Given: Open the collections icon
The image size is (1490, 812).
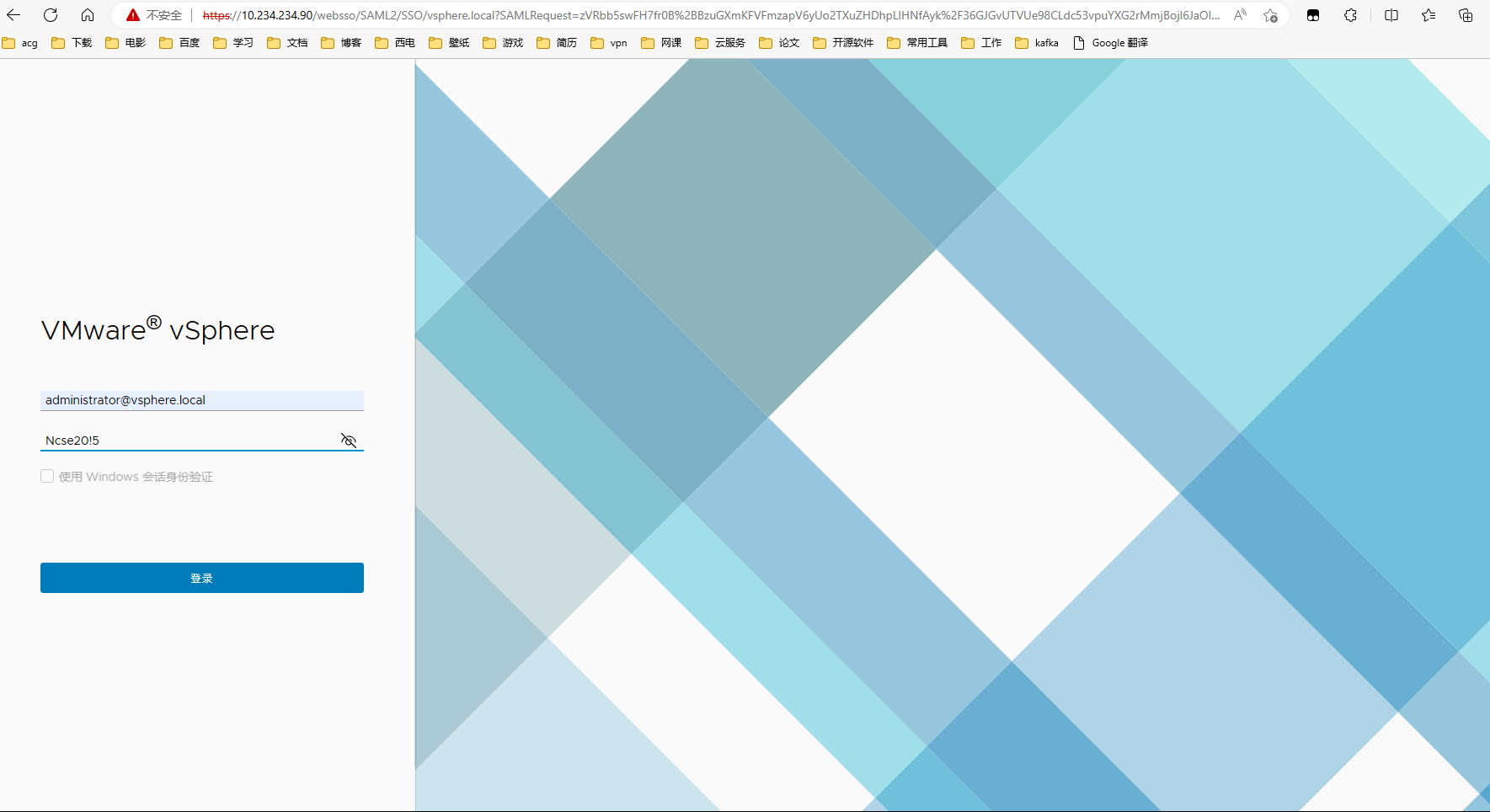Looking at the screenshot, I should click(x=1466, y=15).
